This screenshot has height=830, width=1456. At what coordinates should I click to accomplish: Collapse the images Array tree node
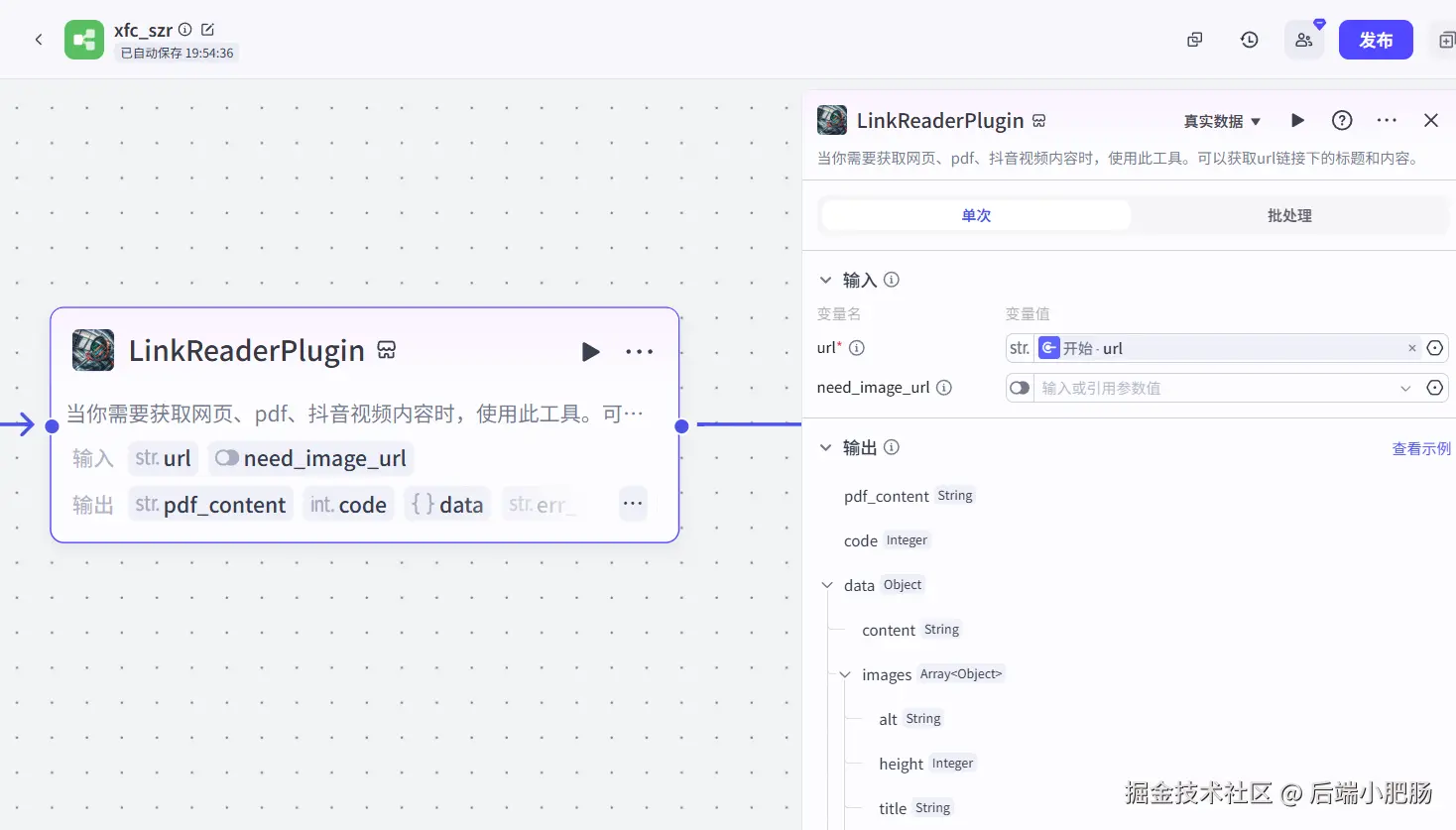pyautogui.click(x=845, y=674)
